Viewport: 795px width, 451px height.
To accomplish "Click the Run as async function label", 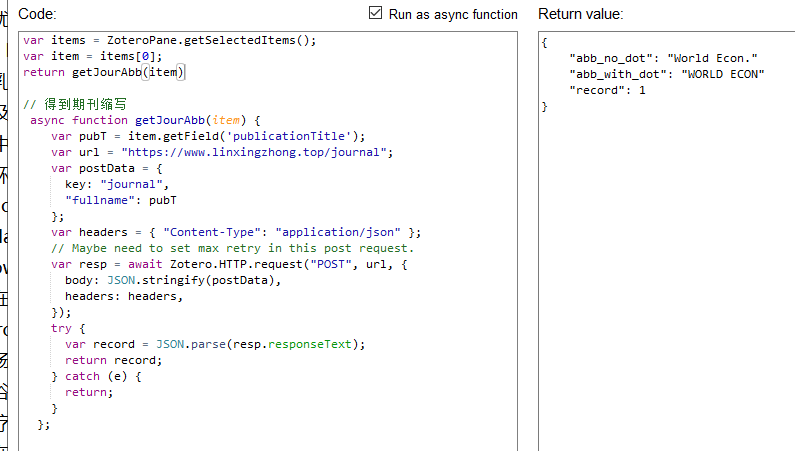I will click(x=453, y=14).
